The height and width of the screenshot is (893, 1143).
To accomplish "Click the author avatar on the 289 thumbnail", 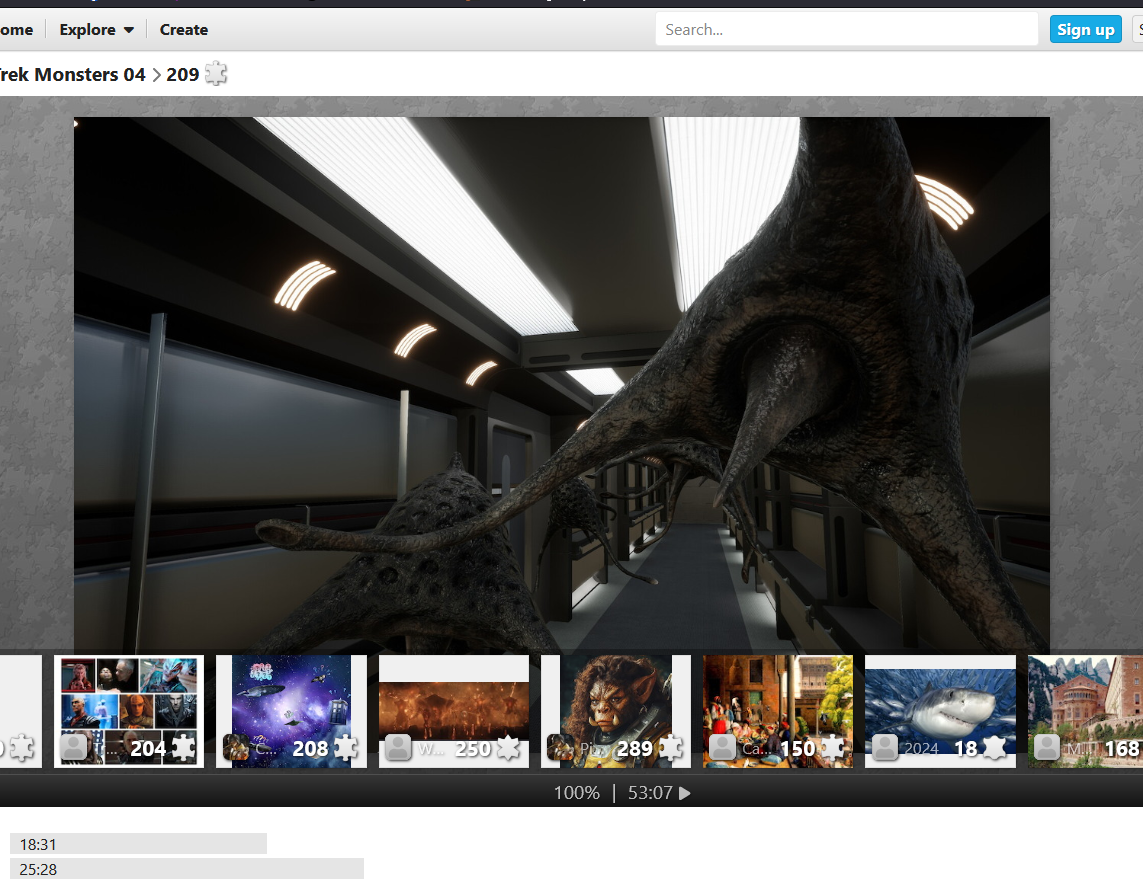I will click(561, 748).
